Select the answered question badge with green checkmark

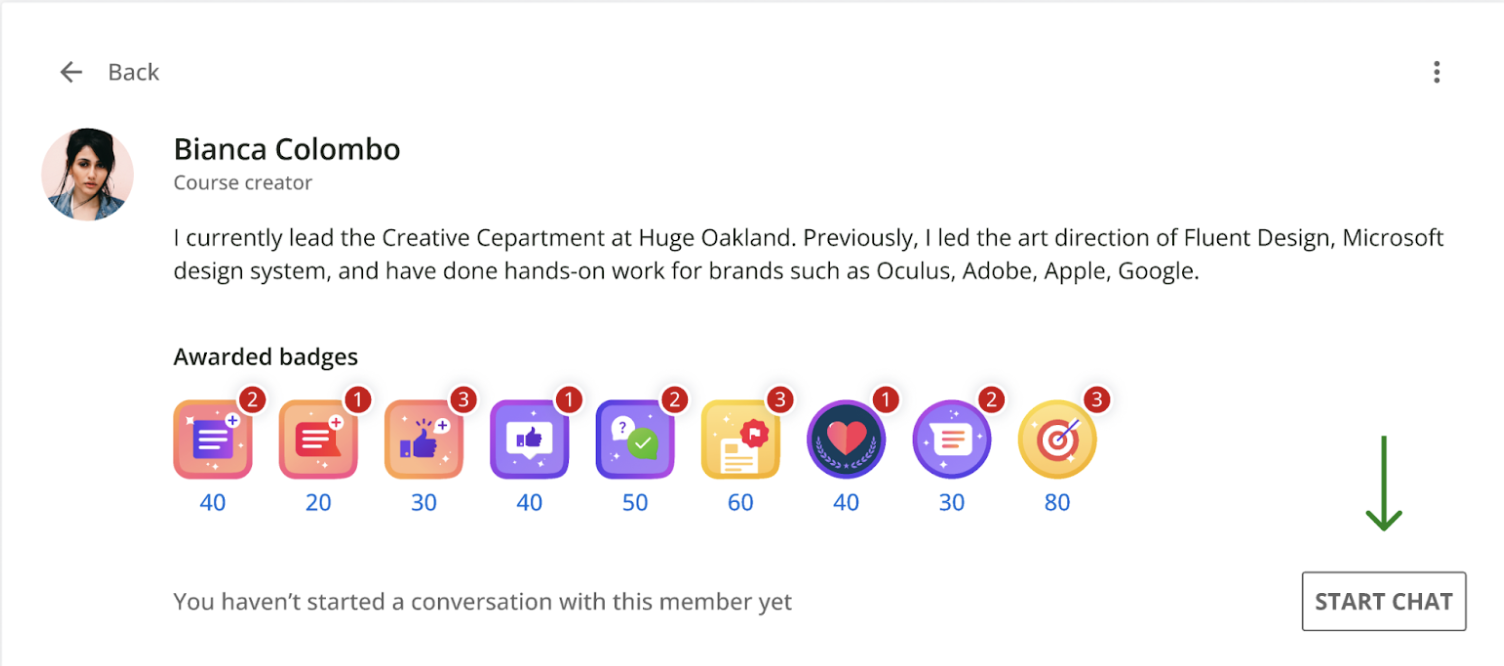pos(636,440)
